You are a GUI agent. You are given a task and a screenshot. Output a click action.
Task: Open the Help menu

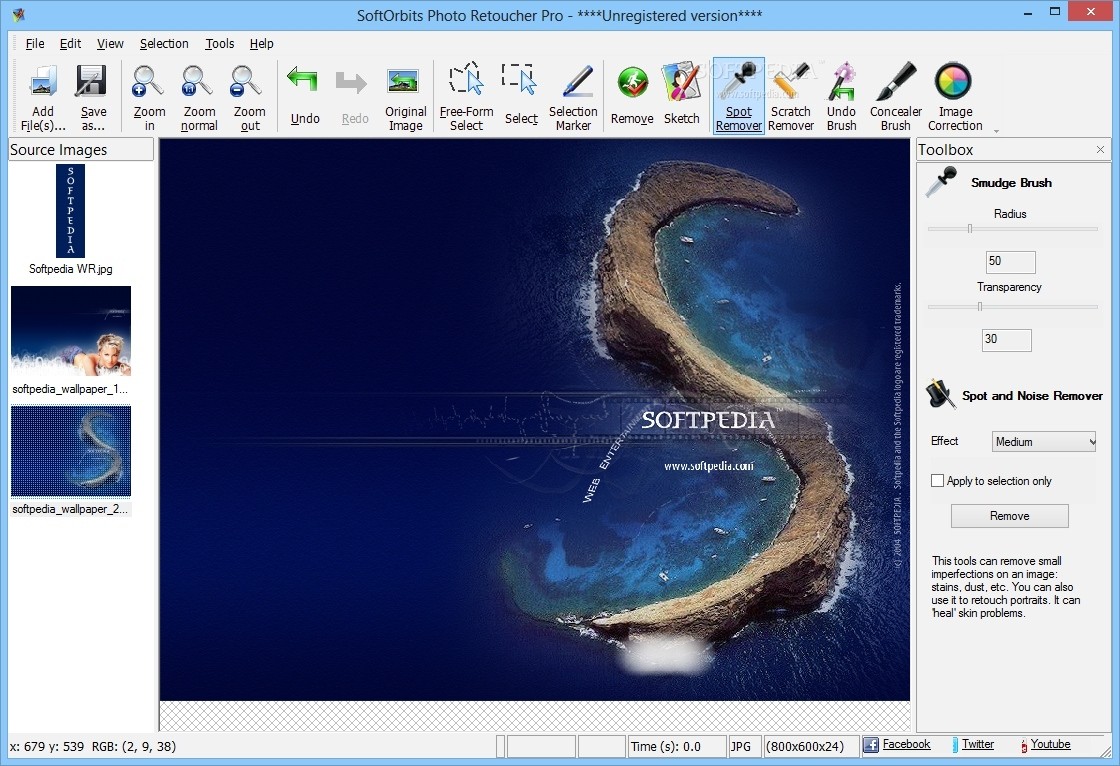point(261,44)
